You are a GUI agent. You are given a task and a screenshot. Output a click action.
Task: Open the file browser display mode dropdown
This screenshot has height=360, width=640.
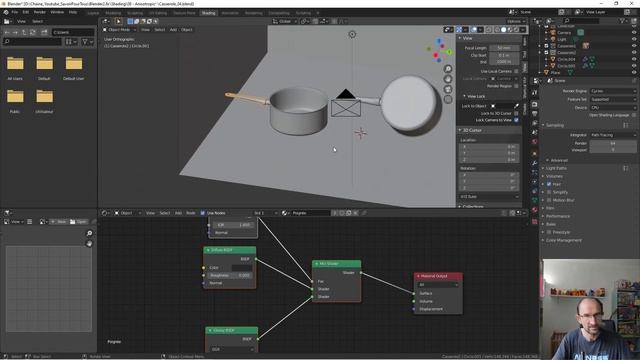[x=71, y=42]
